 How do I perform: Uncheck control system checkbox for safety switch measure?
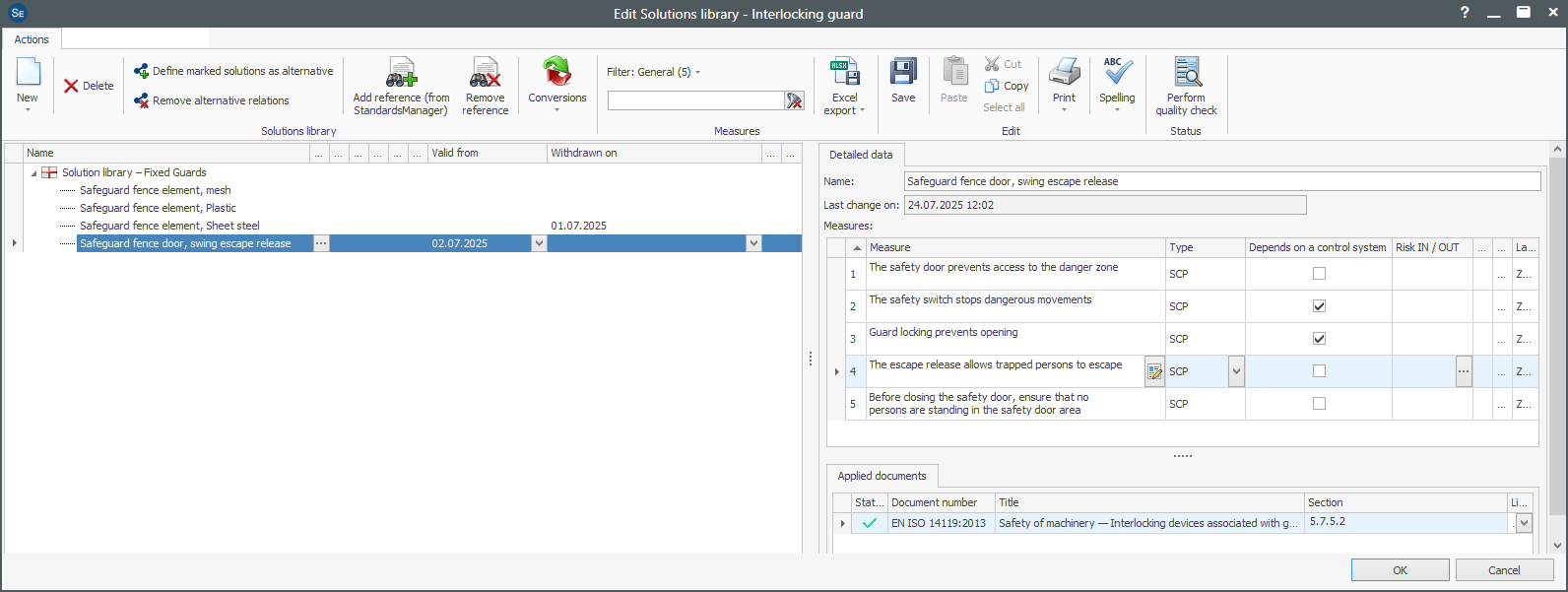pyautogui.click(x=1319, y=306)
